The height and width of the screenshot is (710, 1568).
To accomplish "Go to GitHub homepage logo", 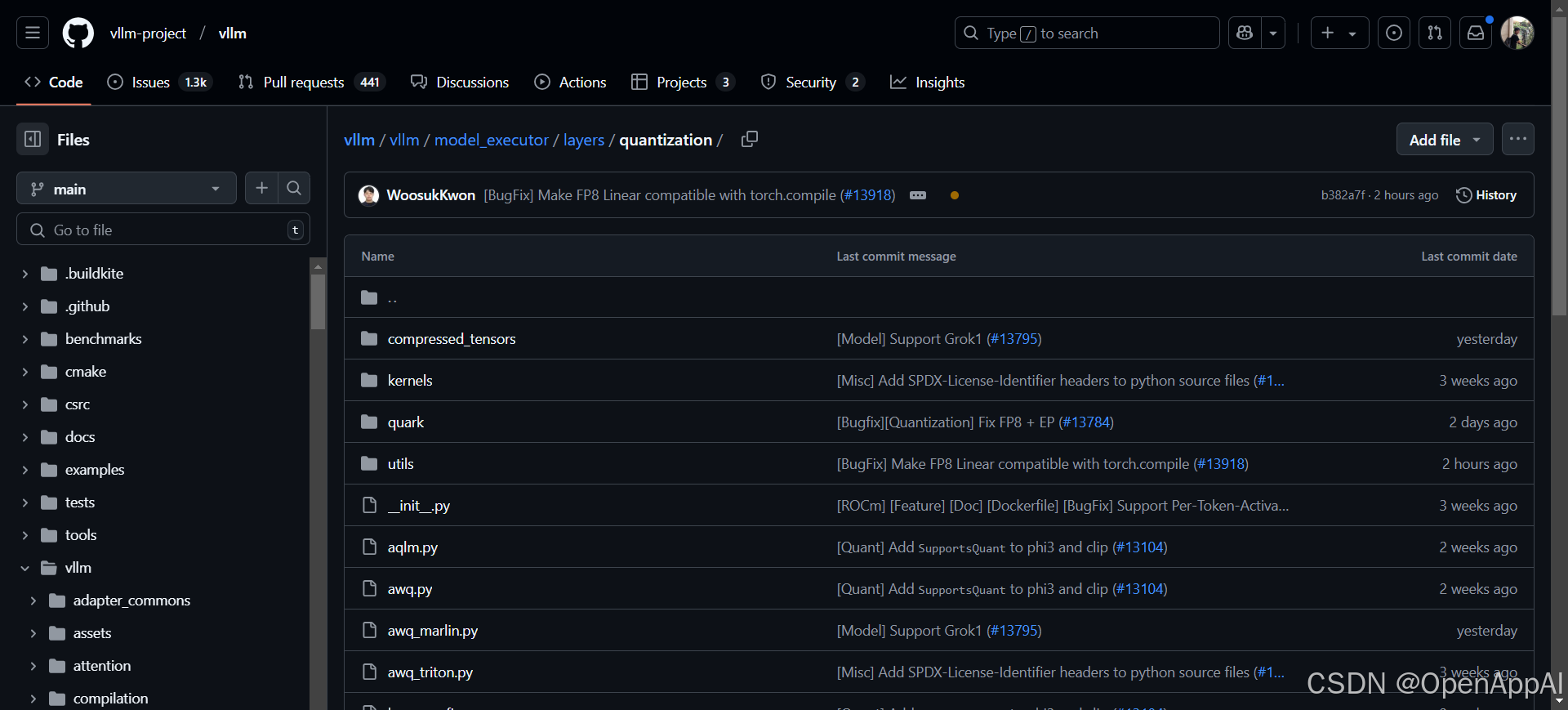I will 78,33.
